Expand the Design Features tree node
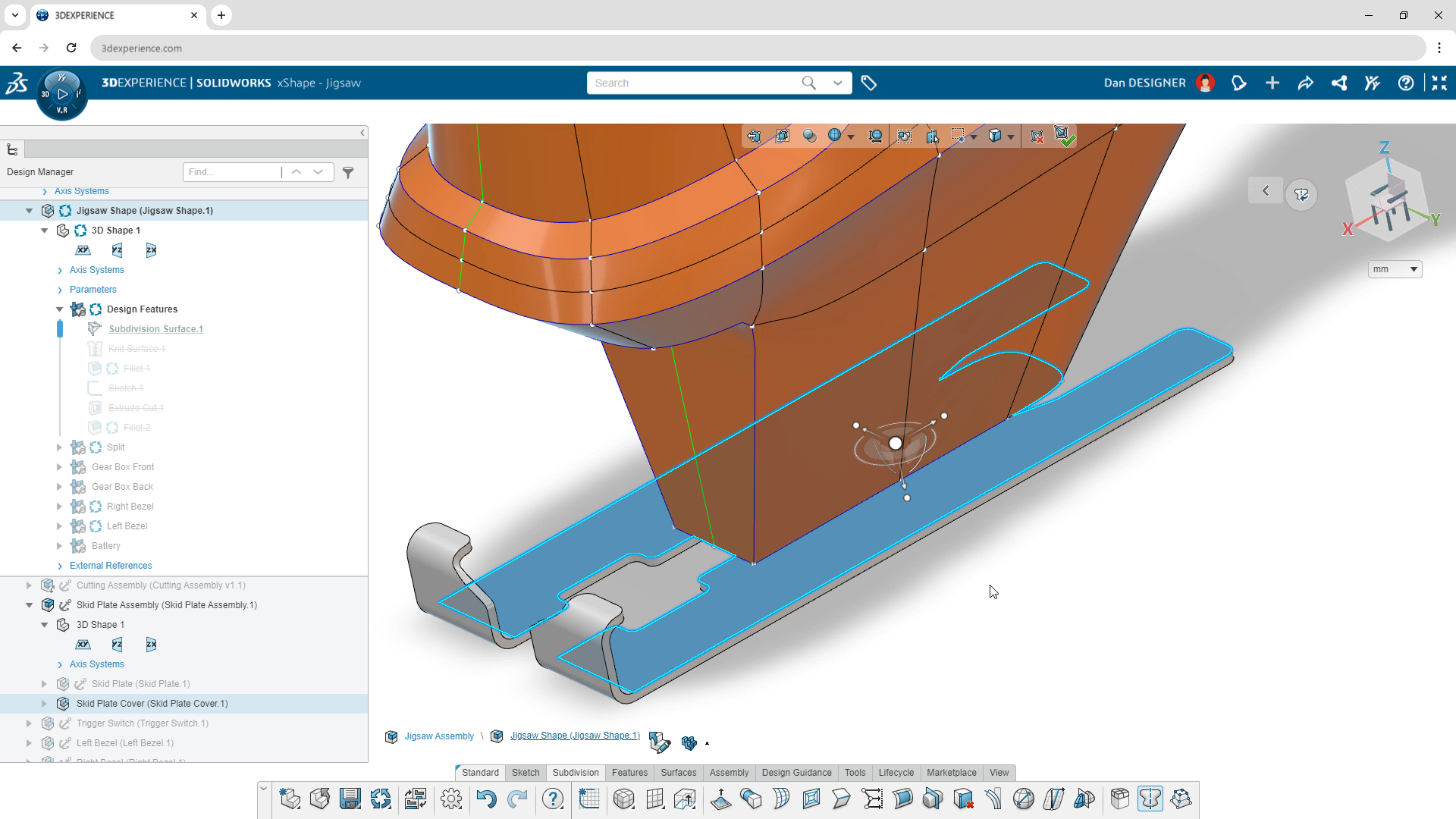 [60, 309]
